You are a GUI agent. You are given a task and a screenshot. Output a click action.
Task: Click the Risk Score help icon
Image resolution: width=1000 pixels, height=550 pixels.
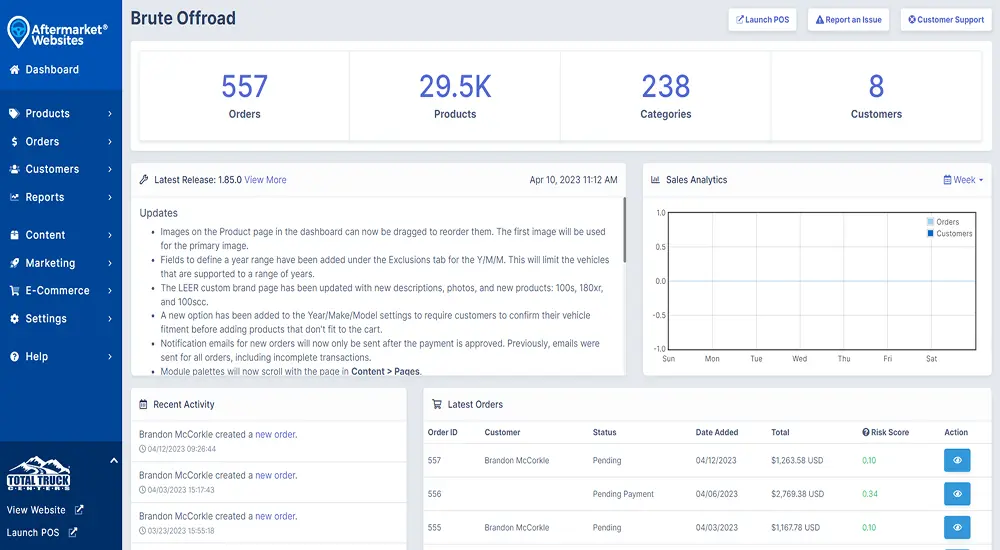coord(866,433)
